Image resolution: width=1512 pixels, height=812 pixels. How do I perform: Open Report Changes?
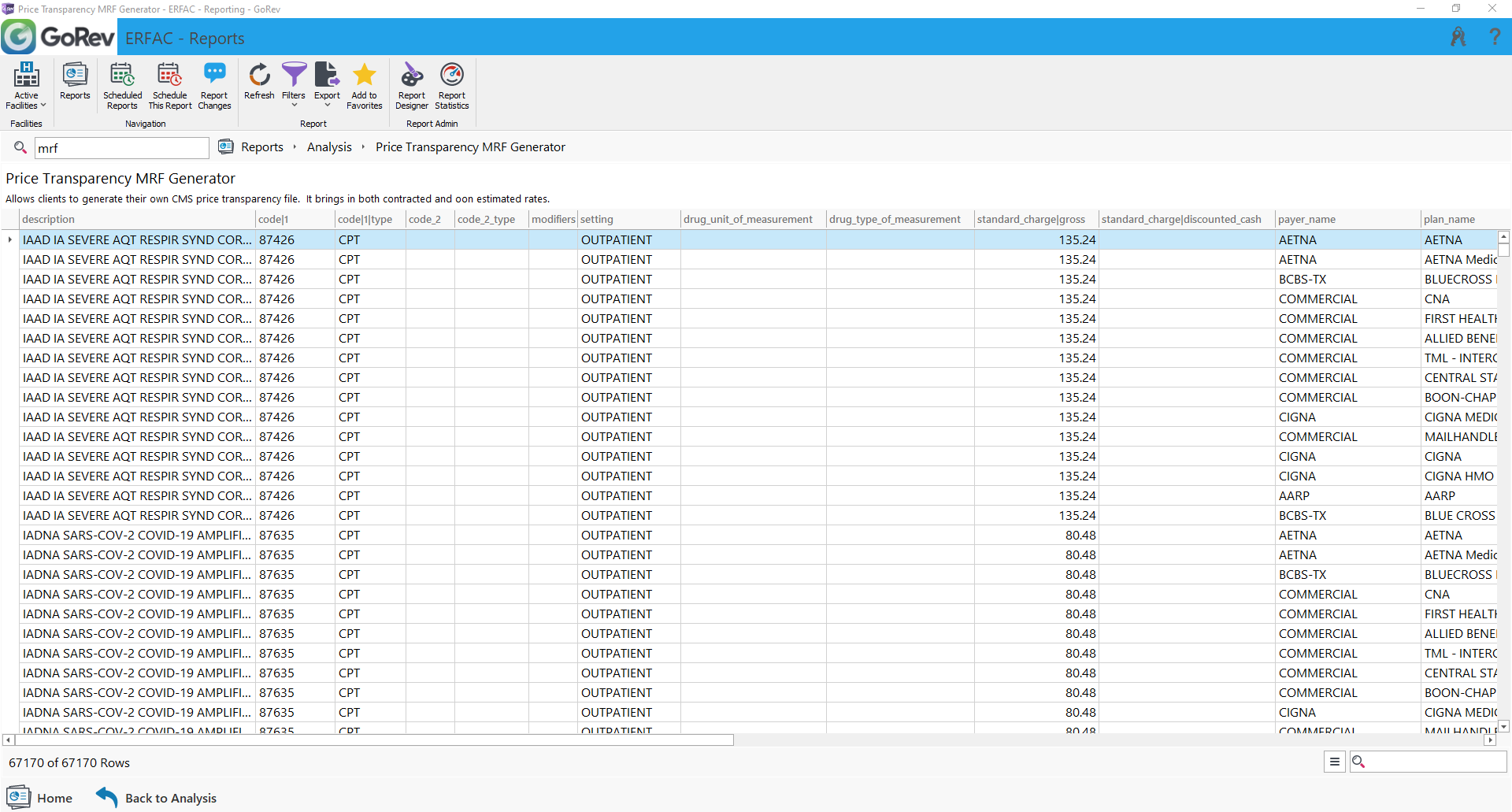214,86
